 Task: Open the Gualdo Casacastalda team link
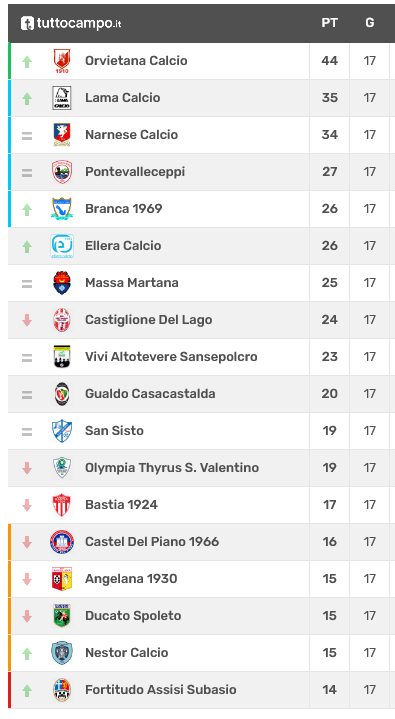[150, 394]
